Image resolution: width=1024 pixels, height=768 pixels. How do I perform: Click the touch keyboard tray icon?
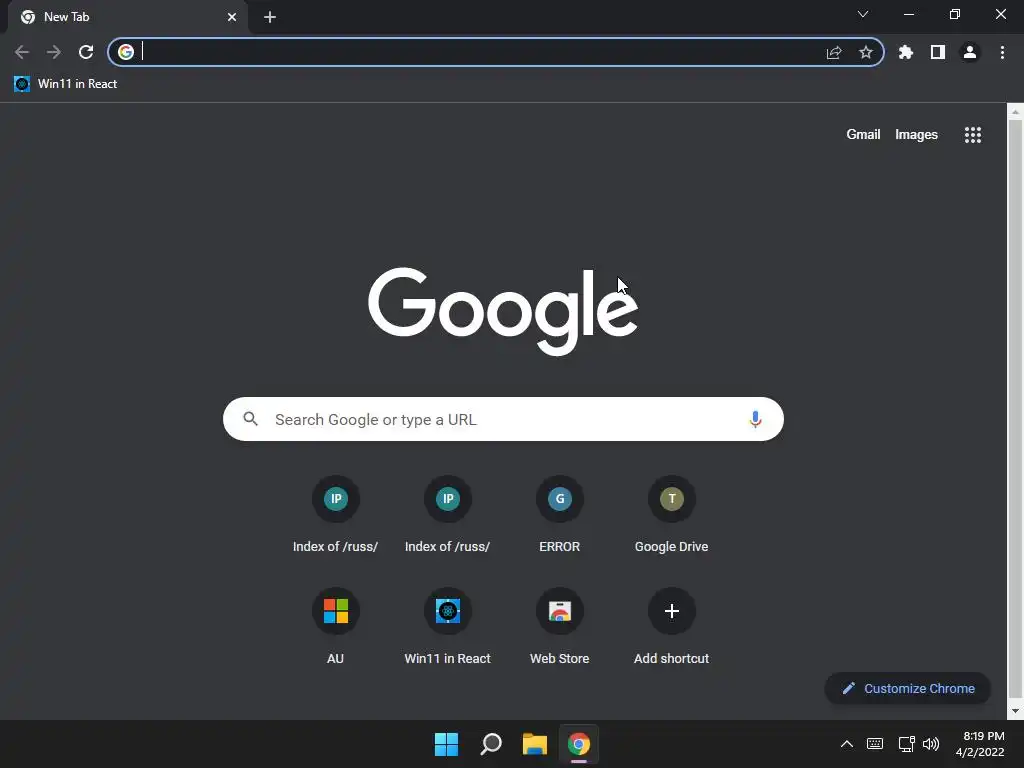click(x=875, y=744)
